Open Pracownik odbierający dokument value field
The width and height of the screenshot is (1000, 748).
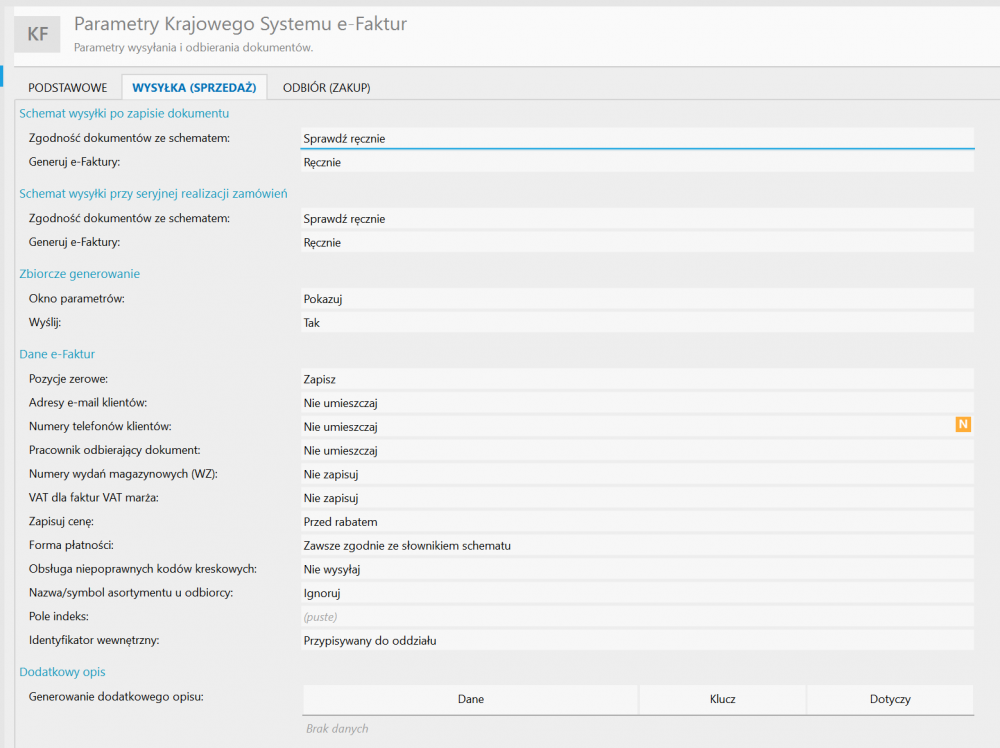click(x=637, y=450)
